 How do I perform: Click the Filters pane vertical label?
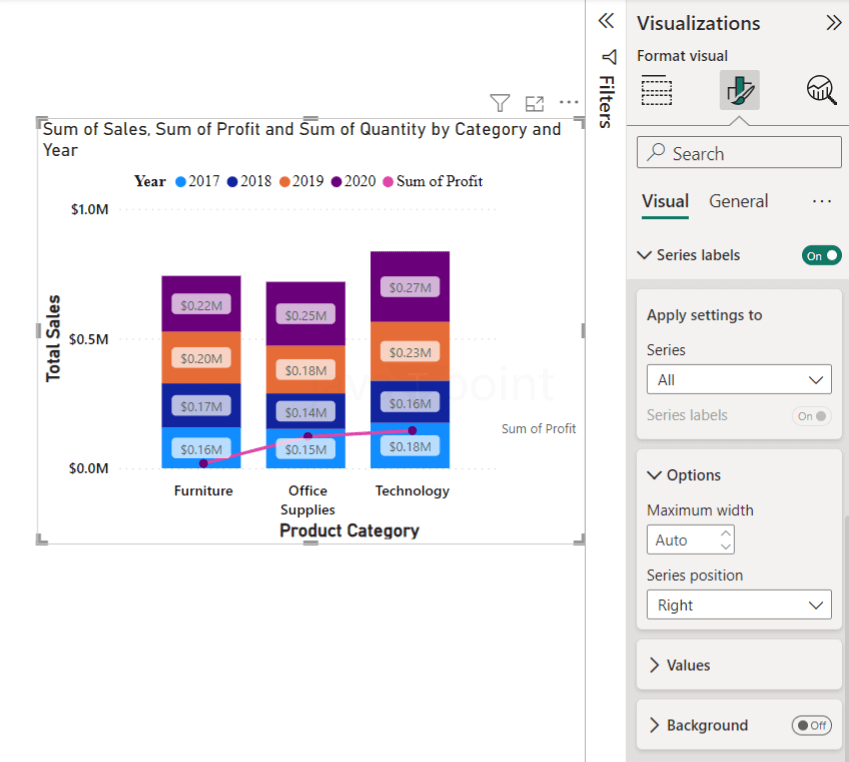pos(606,102)
